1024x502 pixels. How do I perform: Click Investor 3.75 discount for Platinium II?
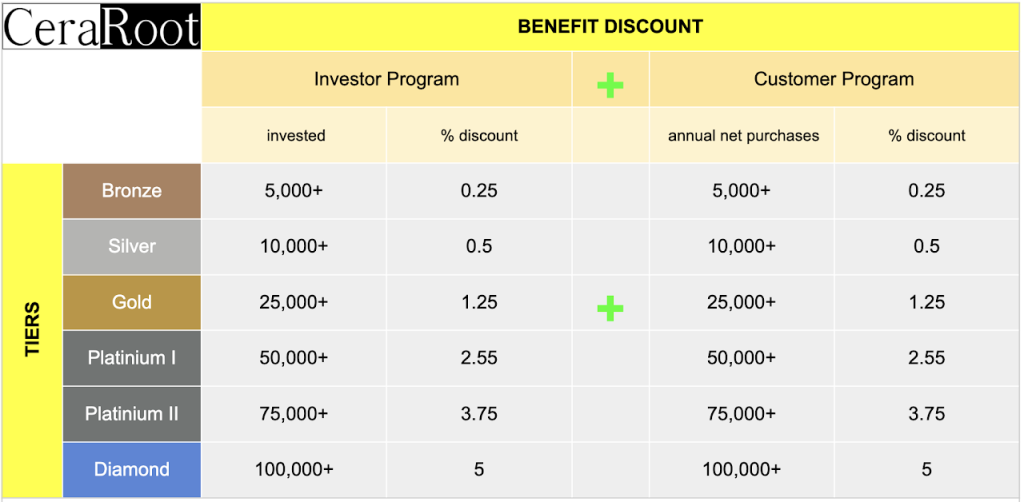tap(479, 414)
